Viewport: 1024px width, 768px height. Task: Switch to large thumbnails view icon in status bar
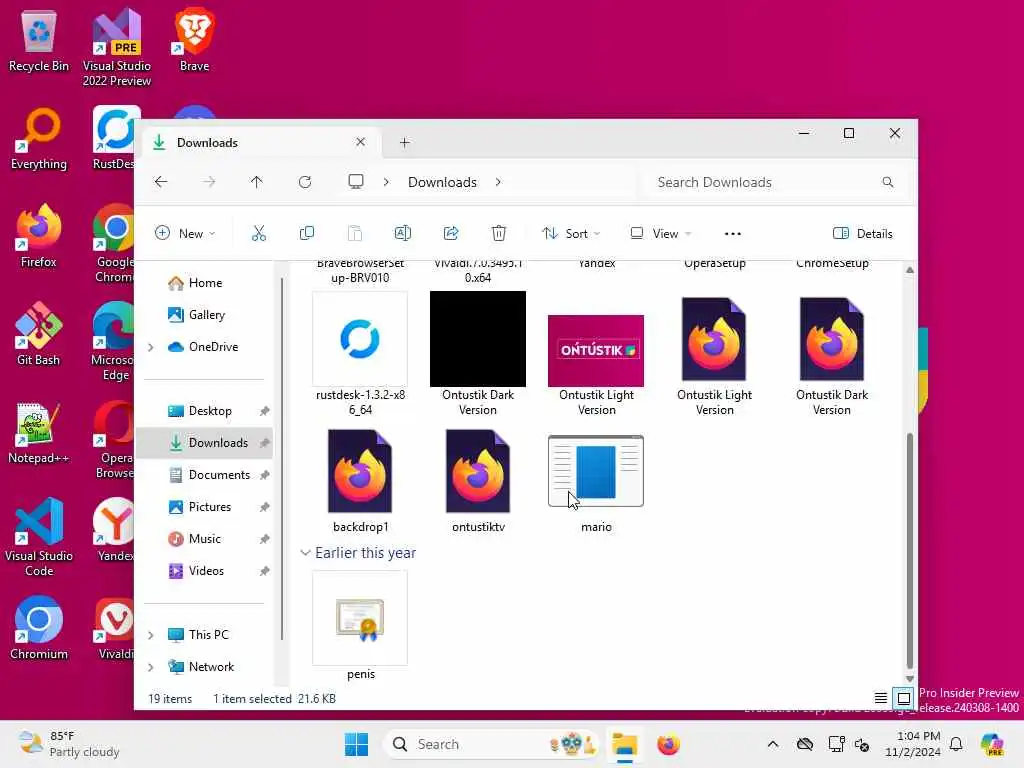point(904,698)
